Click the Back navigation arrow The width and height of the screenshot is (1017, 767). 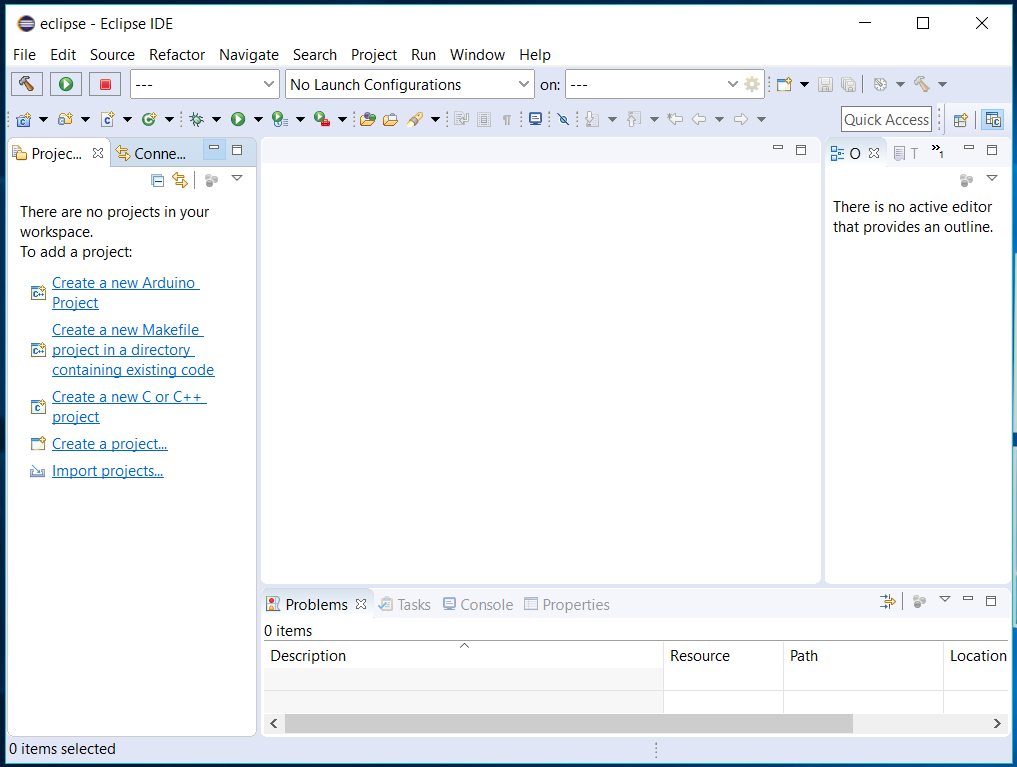tap(699, 119)
